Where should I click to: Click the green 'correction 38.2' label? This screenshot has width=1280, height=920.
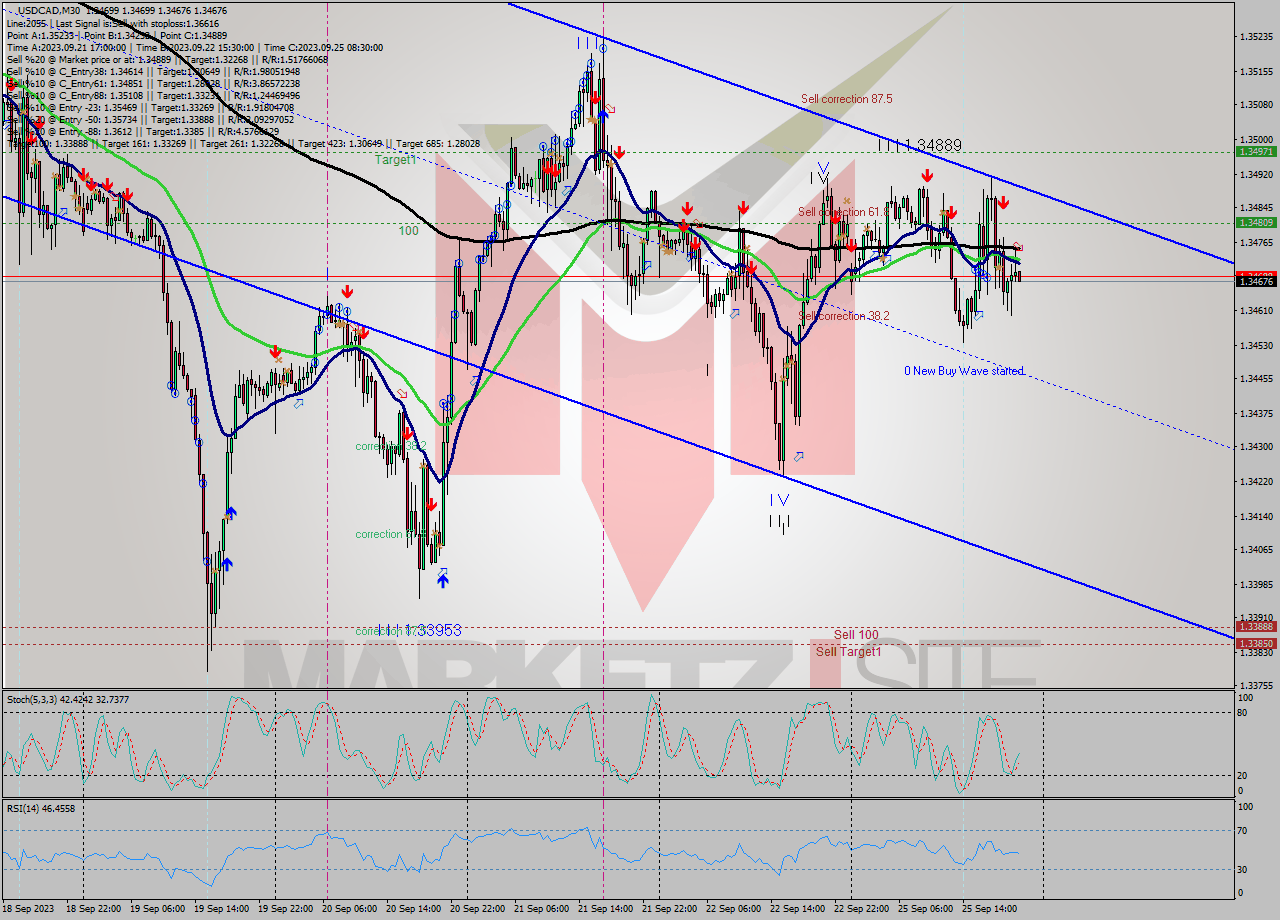pyautogui.click(x=391, y=446)
